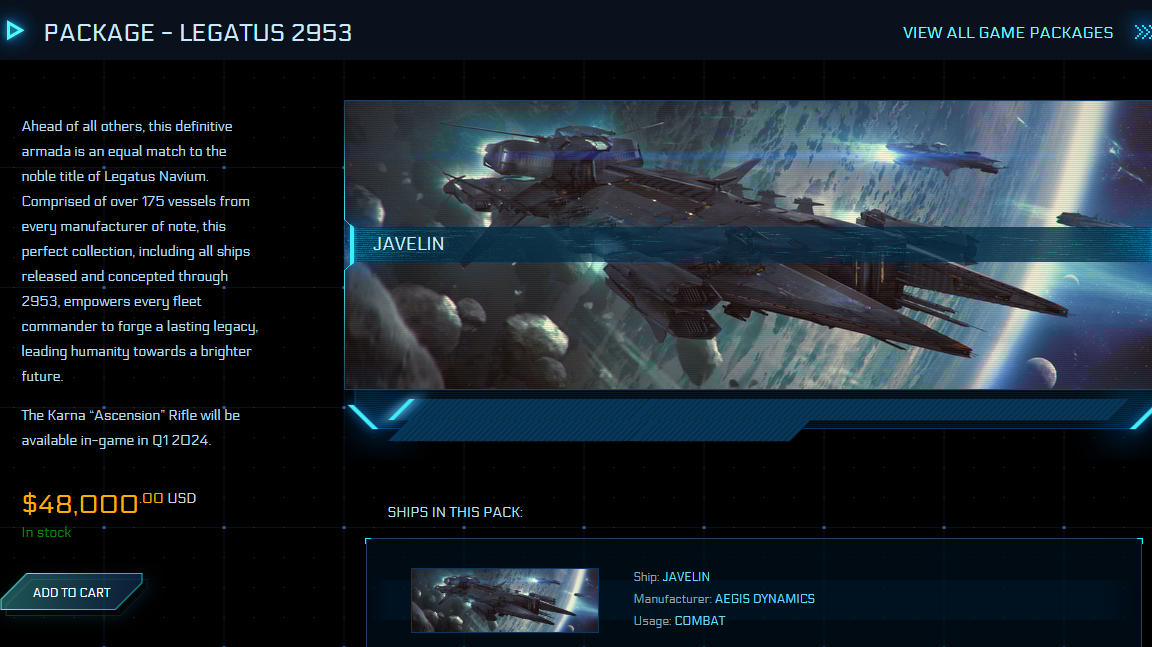Click the Karna Ascension Rifle availability note
Screen dimensions: 1152x647
[x=131, y=427]
